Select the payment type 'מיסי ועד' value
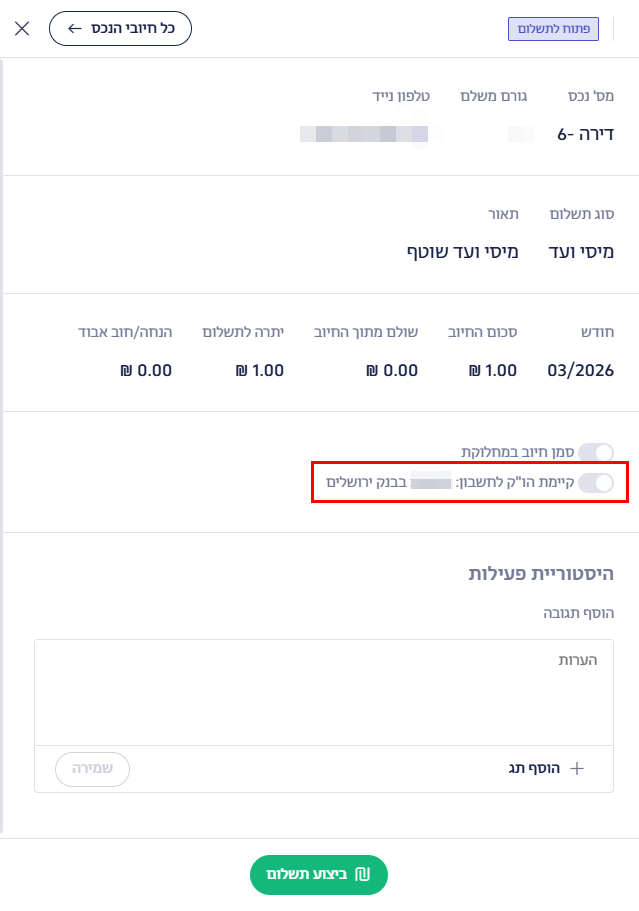639x911 pixels. (x=582, y=252)
